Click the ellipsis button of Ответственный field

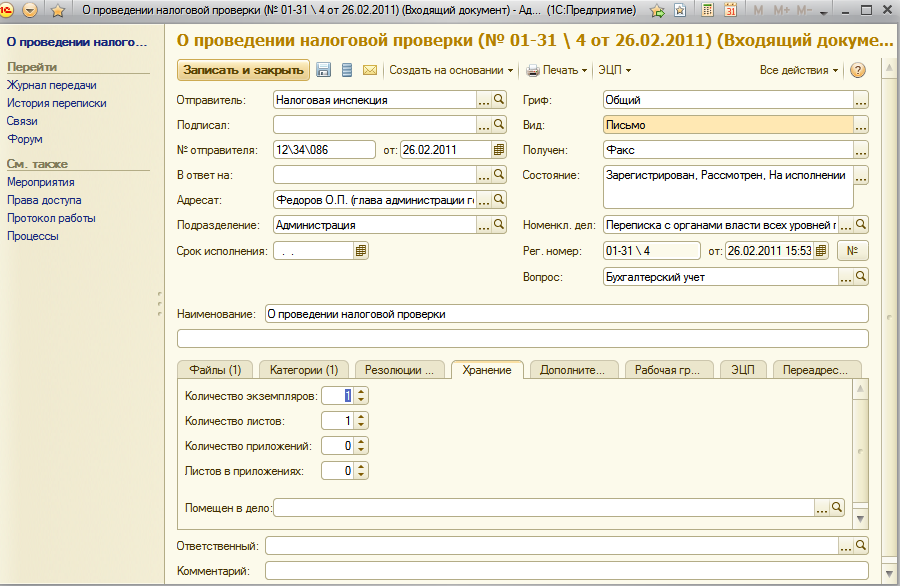845,546
